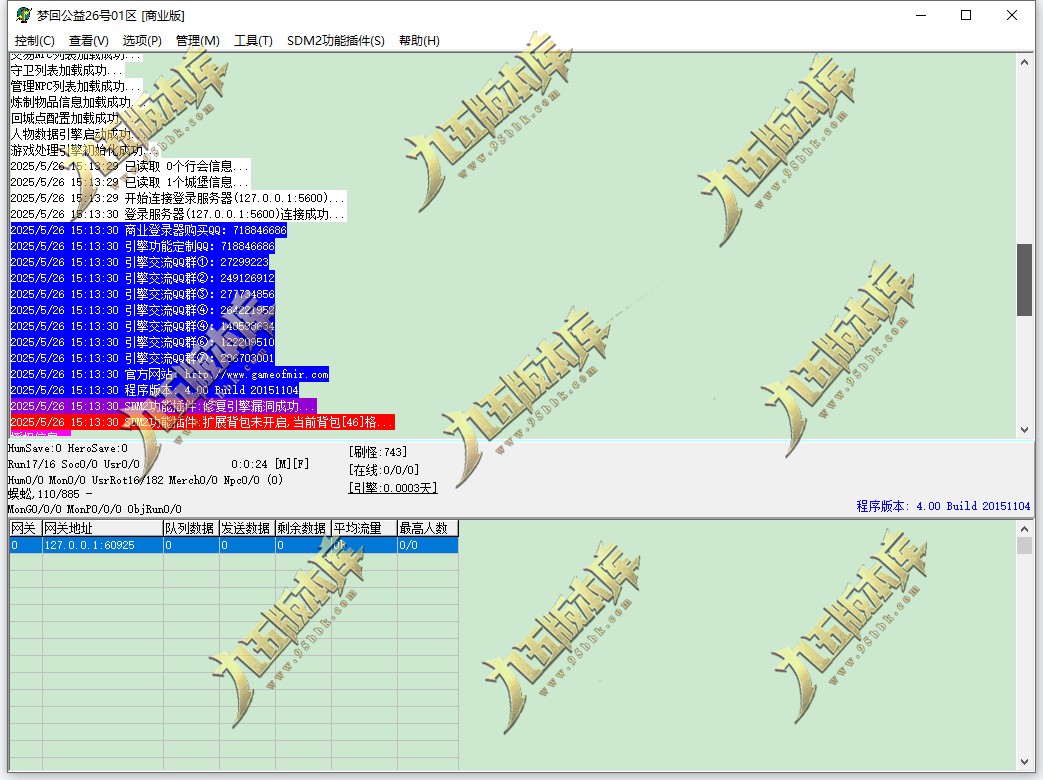Open the 工具(T) menu

click(x=253, y=41)
